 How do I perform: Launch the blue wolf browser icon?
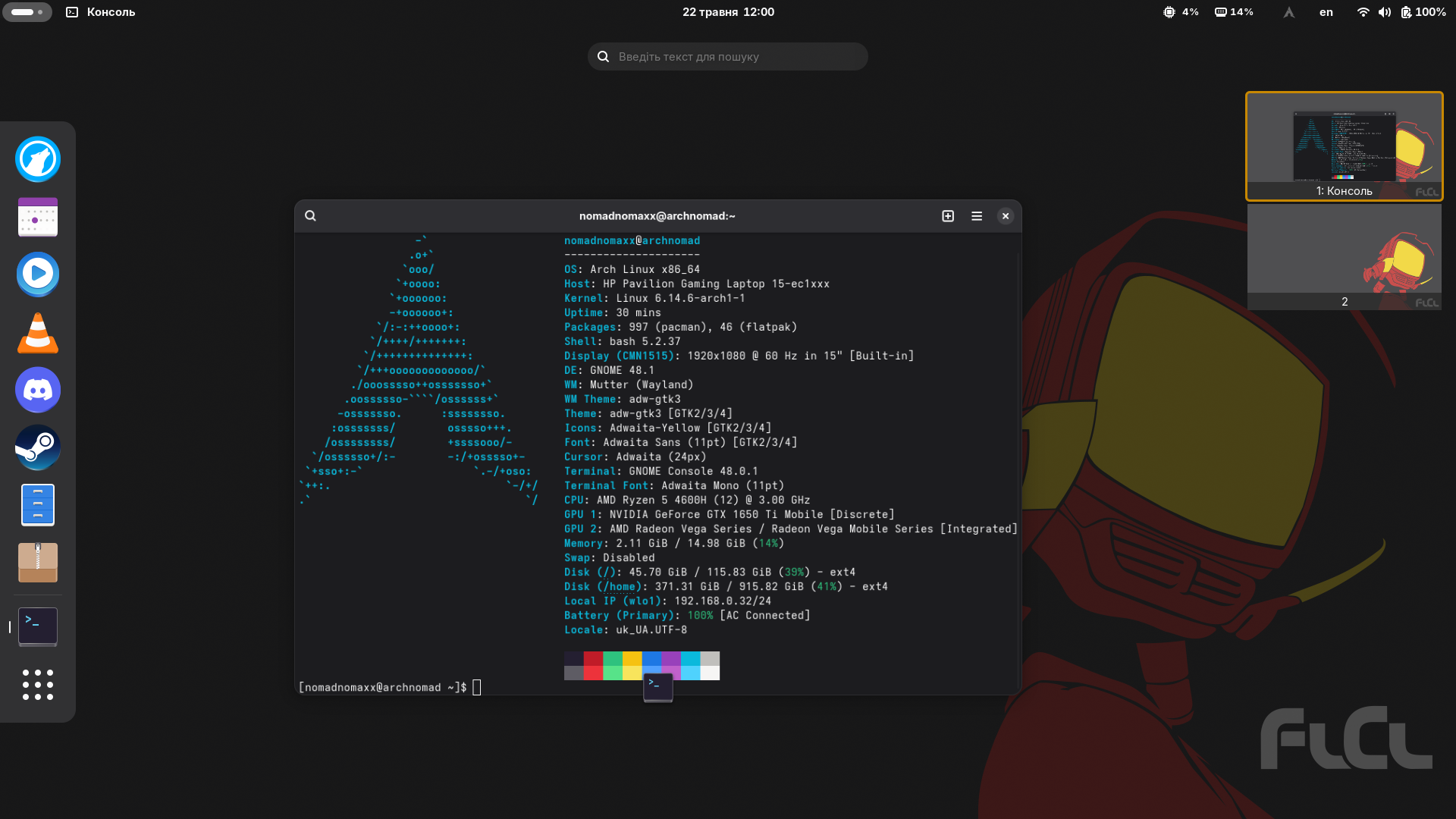click(x=38, y=159)
